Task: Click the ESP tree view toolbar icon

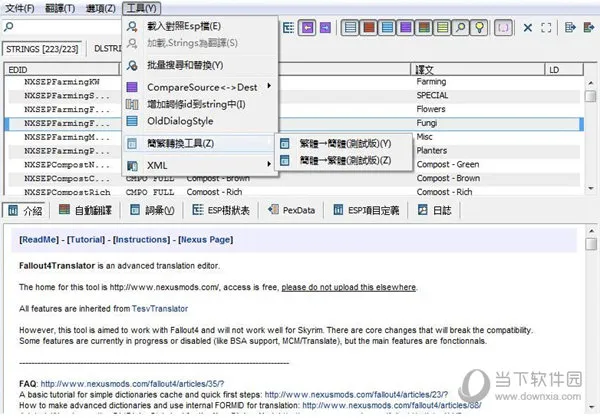Action: 289,28
